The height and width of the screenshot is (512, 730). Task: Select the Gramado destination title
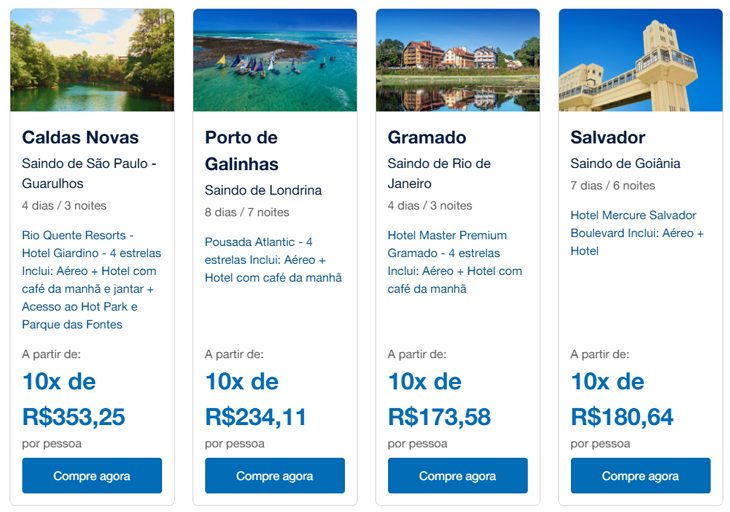point(427,137)
